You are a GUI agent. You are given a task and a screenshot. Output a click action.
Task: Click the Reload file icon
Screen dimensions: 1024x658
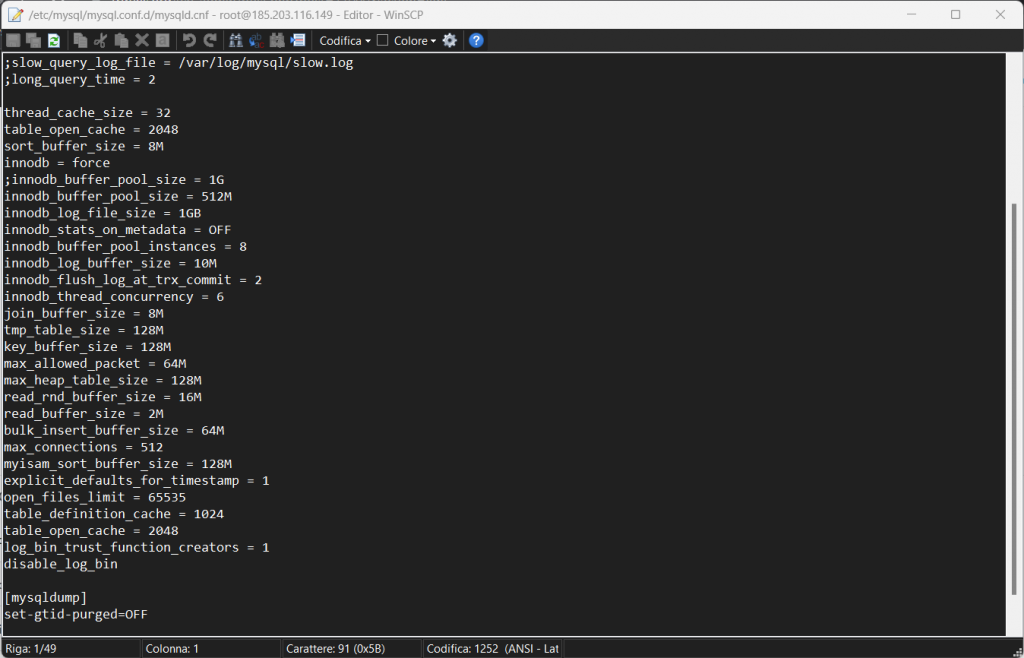54,41
